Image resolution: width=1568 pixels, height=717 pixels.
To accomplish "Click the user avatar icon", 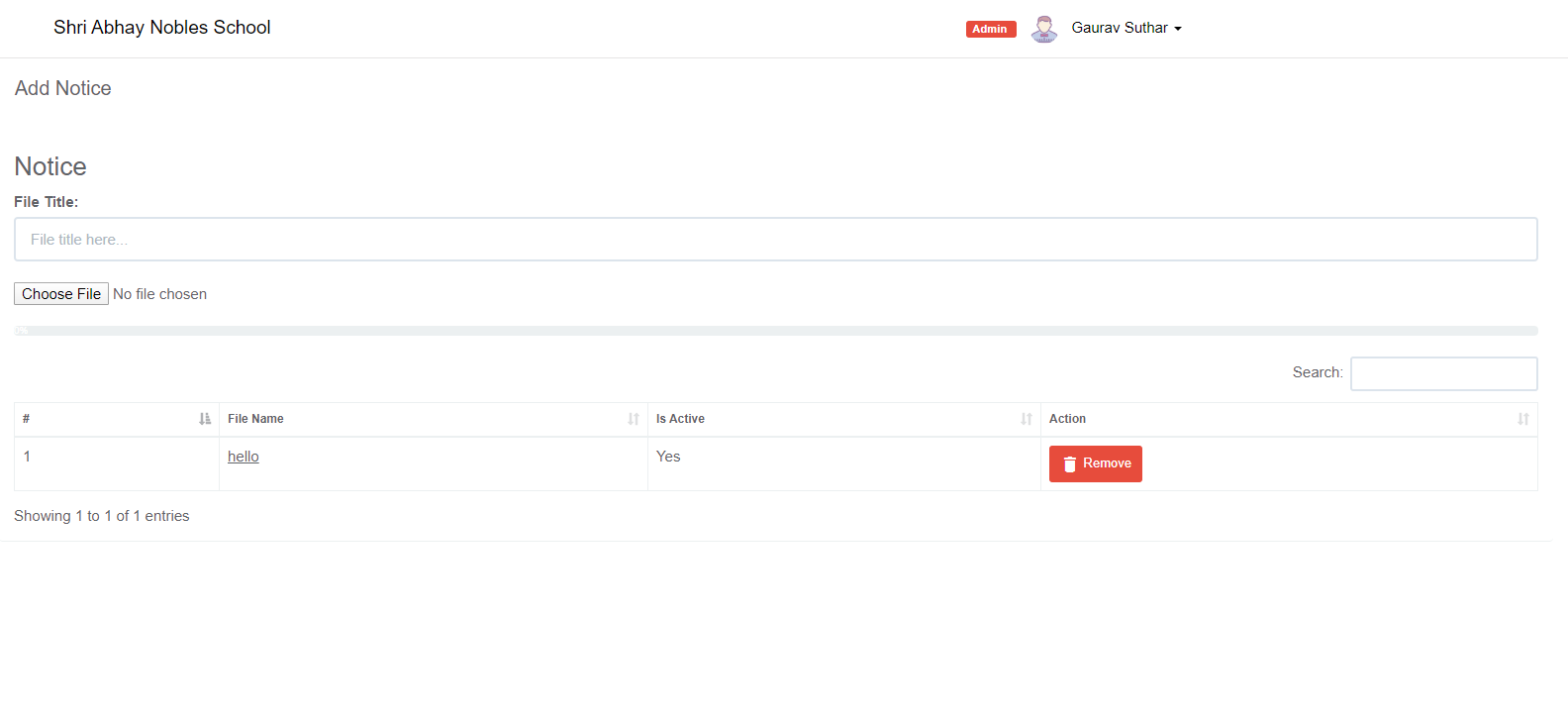I will pos(1043,29).
